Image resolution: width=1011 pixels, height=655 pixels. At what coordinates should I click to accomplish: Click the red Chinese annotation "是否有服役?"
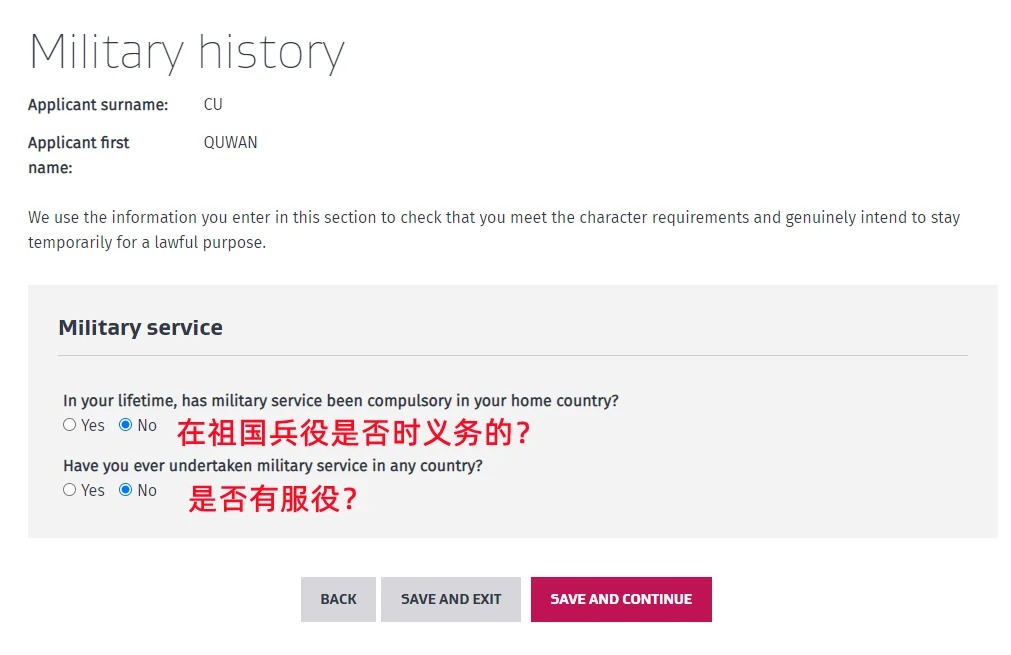(x=272, y=498)
